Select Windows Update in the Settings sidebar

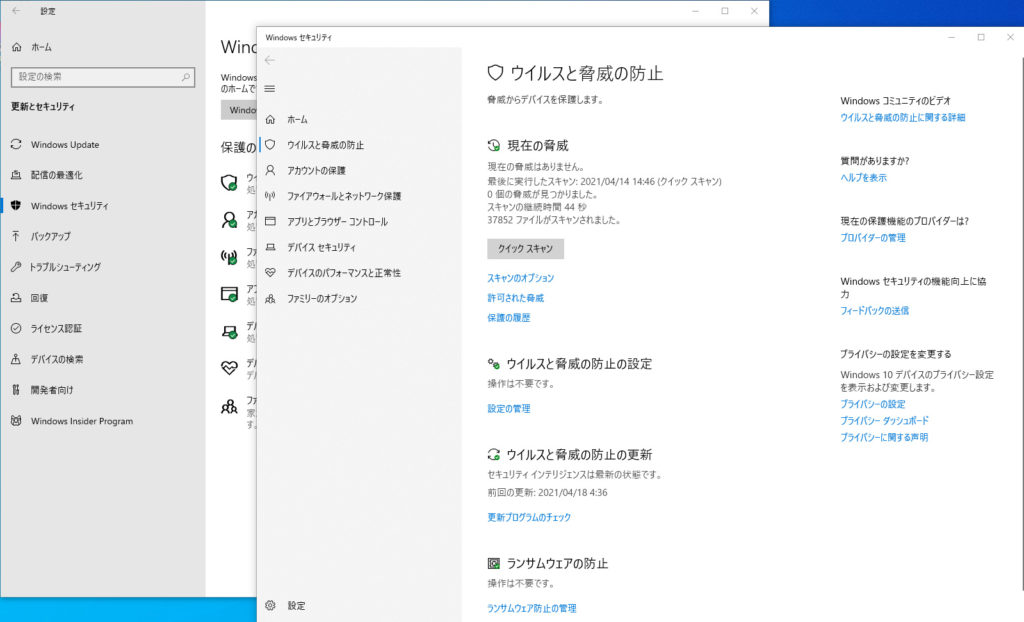point(65,145)
